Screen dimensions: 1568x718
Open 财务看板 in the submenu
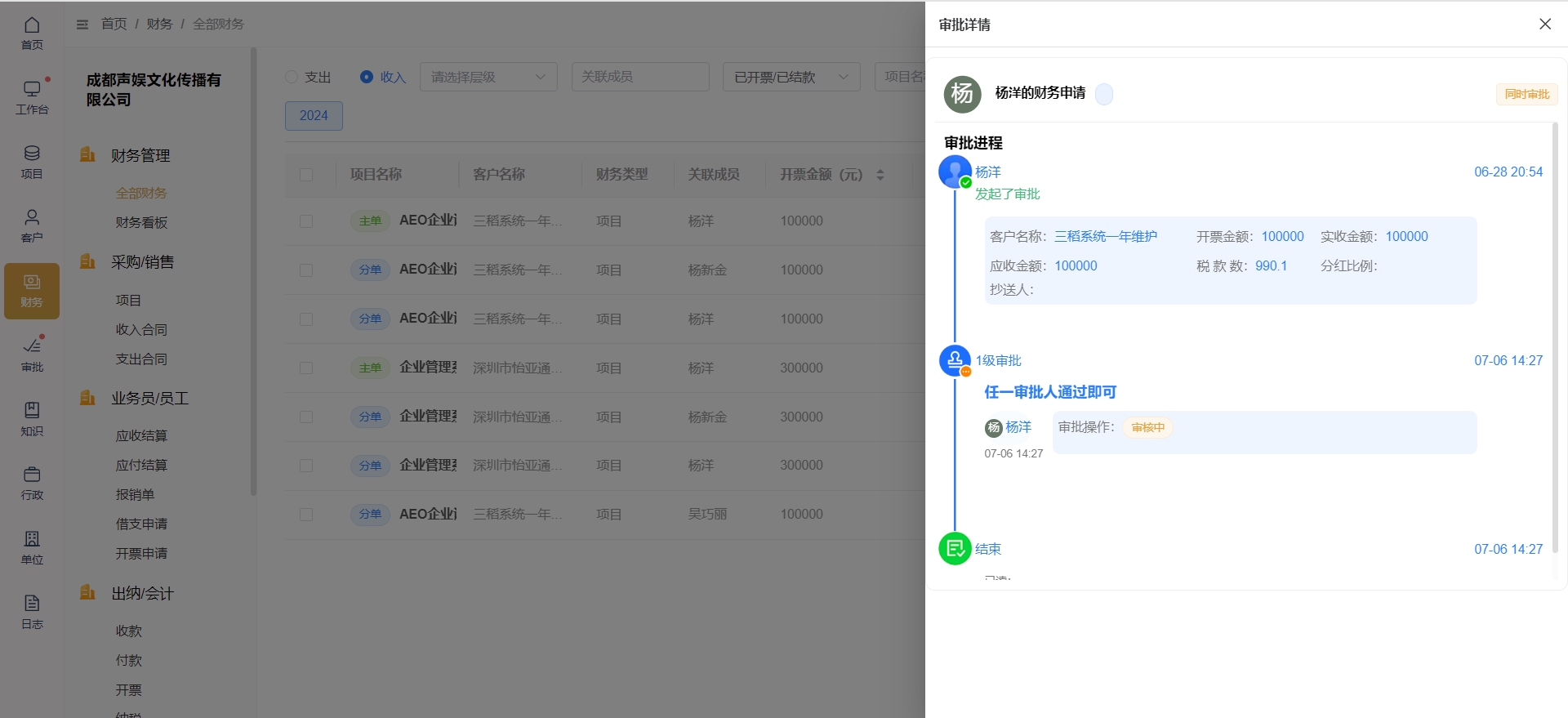pyautogui.click(x=141, y=222)
